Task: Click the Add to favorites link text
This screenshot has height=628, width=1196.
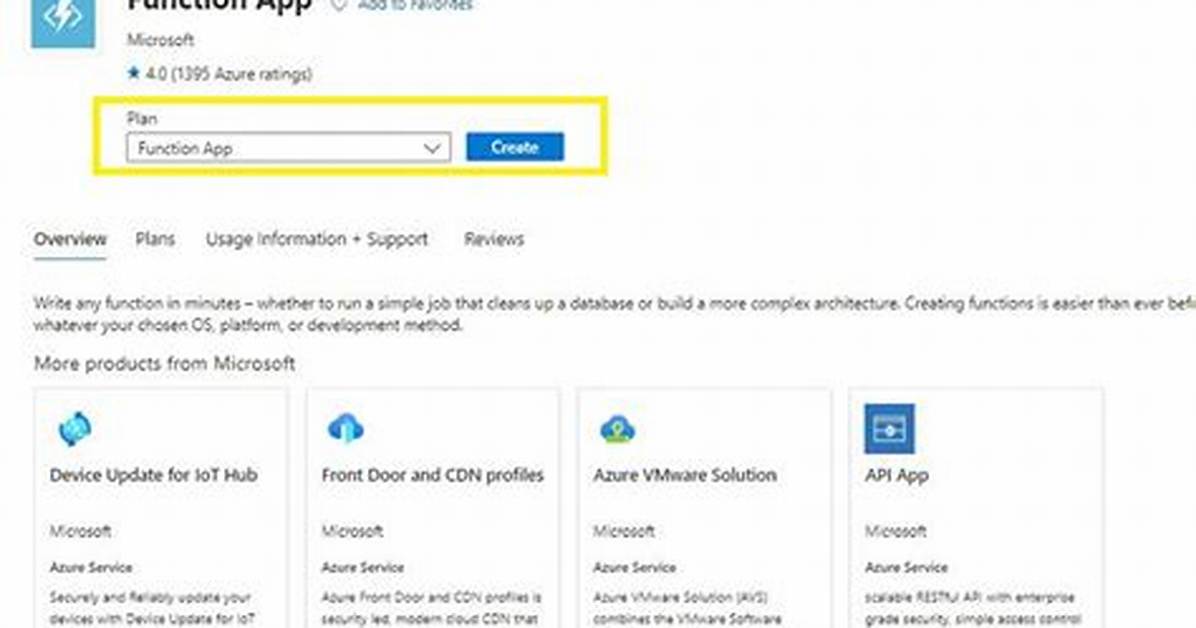Action: pos(415,5)
